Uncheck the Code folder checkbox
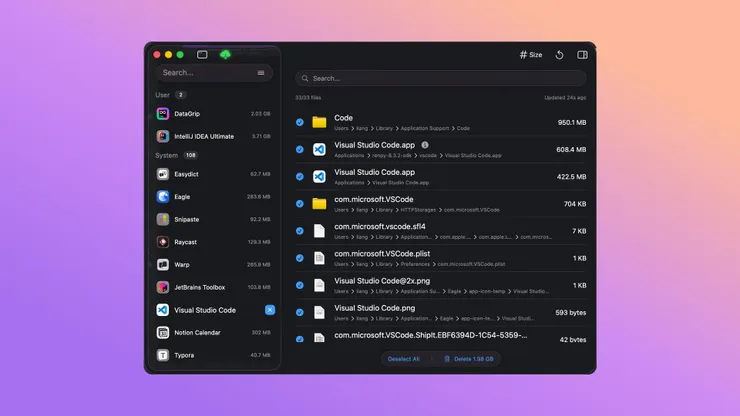The height and width of the screenshot is (416, 740). click(300, 122)
